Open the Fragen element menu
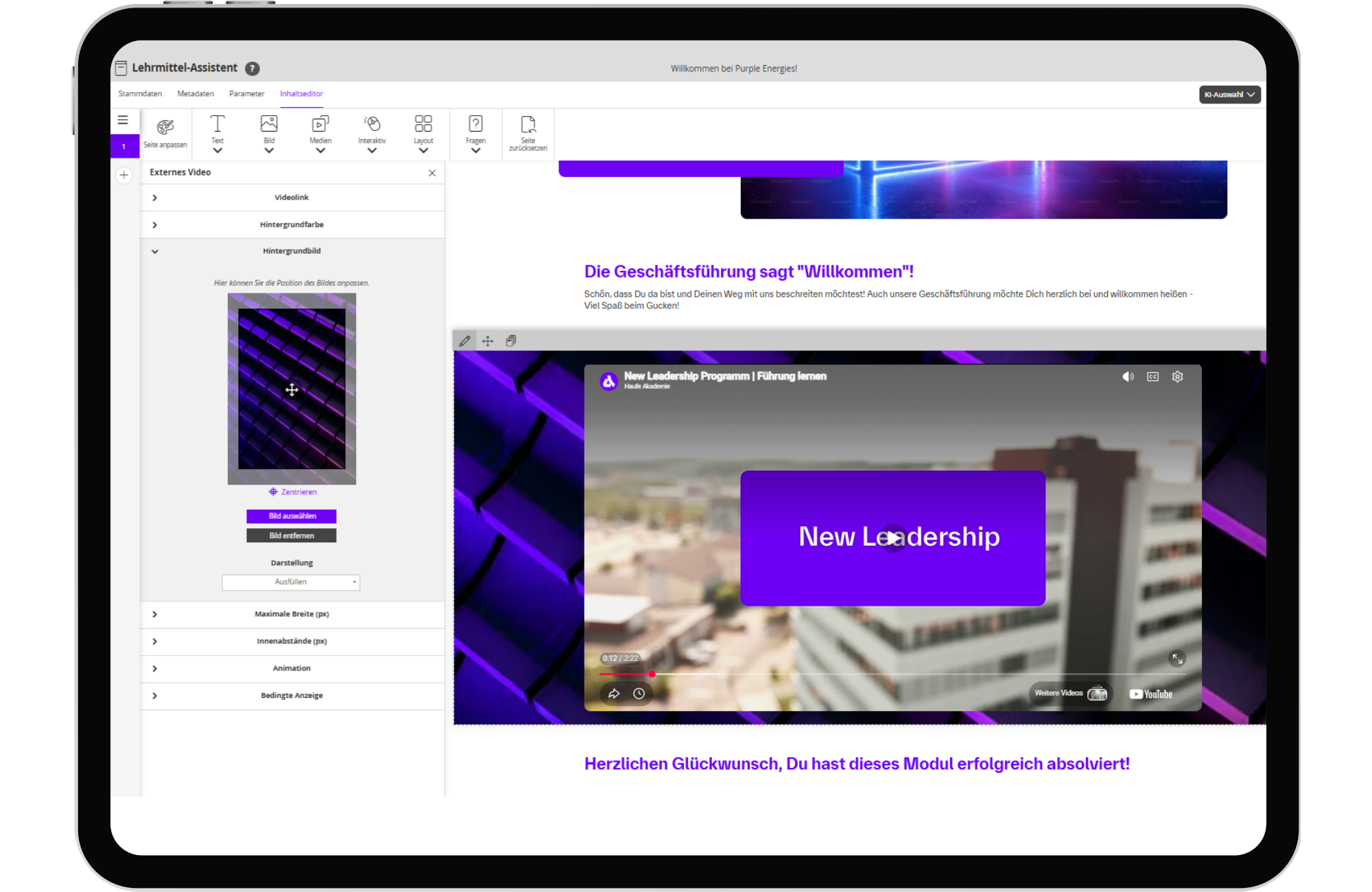The width and height of the screenshot is (1372, 892). 475,133
